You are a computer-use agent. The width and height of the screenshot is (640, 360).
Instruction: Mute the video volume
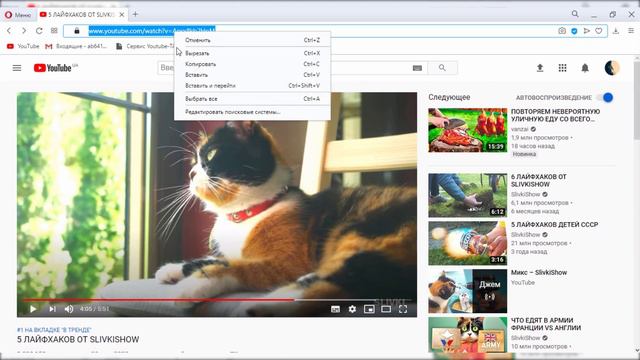[x=69, y=309]
